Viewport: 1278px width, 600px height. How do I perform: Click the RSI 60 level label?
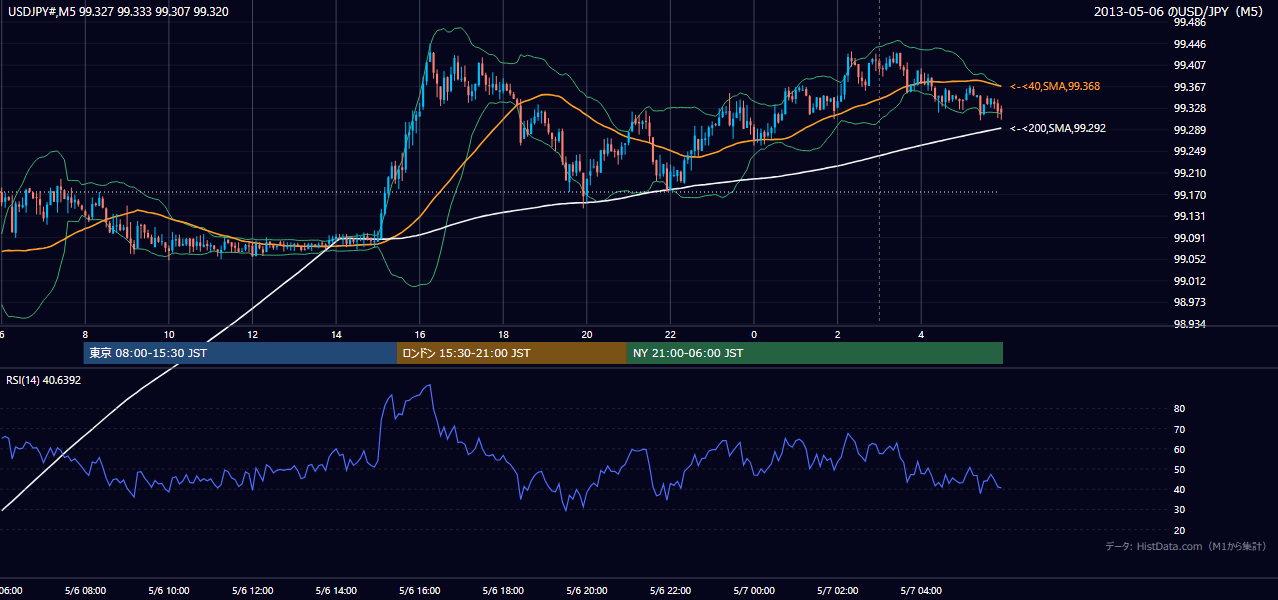click(x=1179, y=449)
